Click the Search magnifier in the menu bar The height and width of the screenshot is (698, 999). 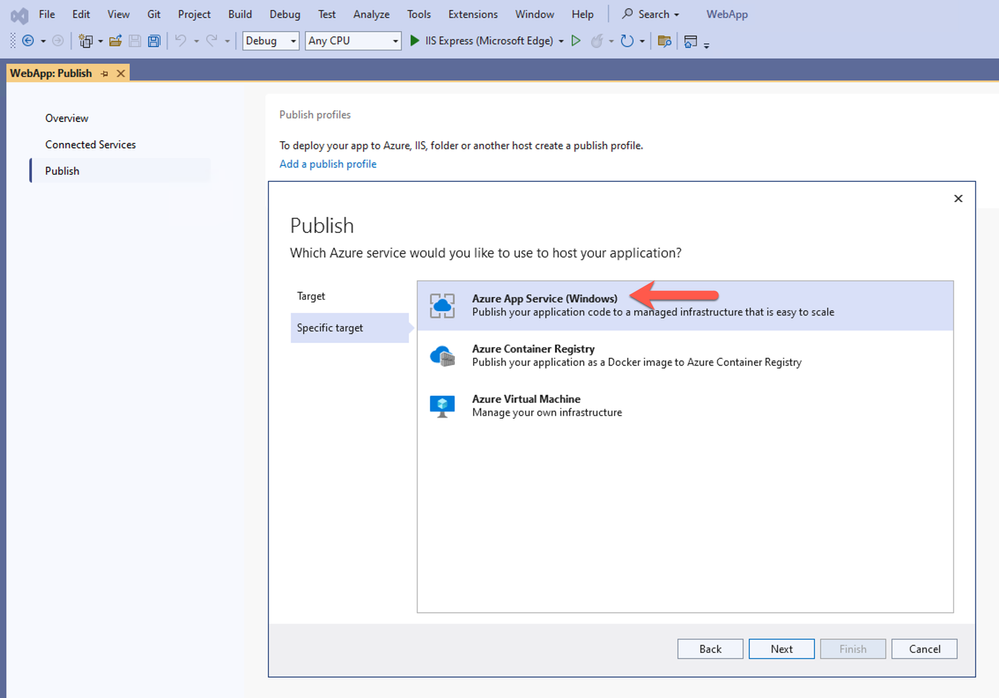point(628,13)
